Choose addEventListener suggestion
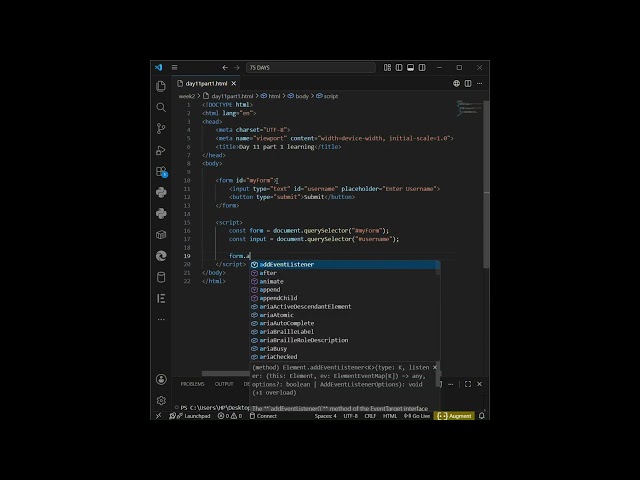 [343, 264]
